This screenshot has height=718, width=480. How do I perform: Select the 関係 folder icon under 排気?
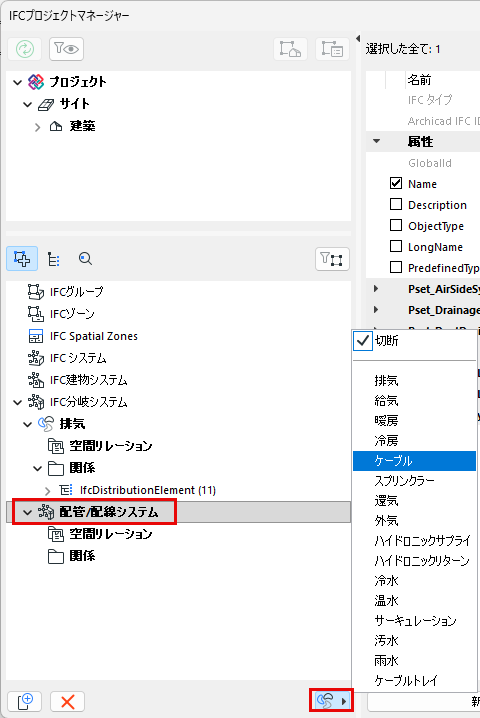(56, 468)
